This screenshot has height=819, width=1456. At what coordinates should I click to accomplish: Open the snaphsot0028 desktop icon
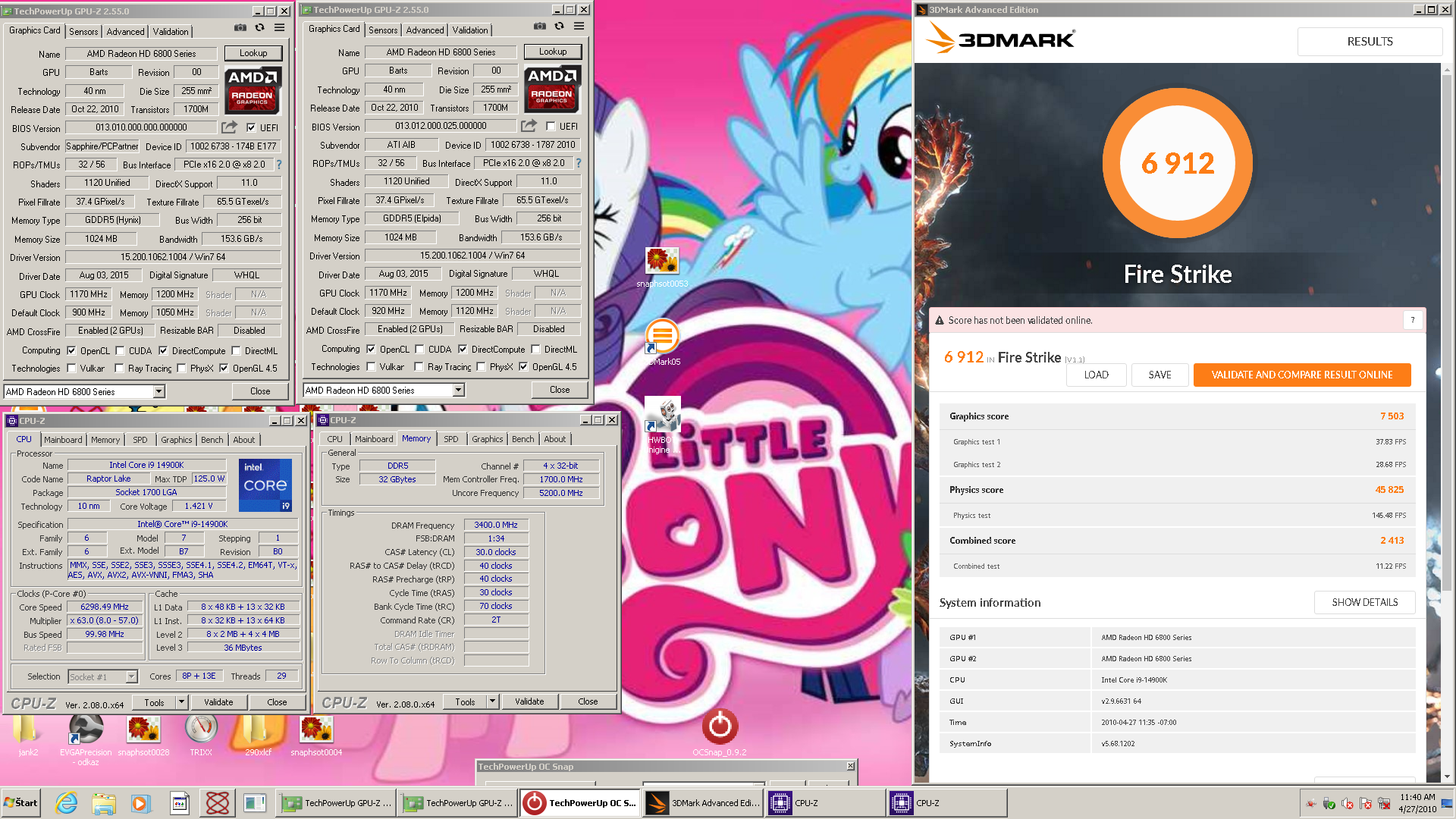click(143, 734)
